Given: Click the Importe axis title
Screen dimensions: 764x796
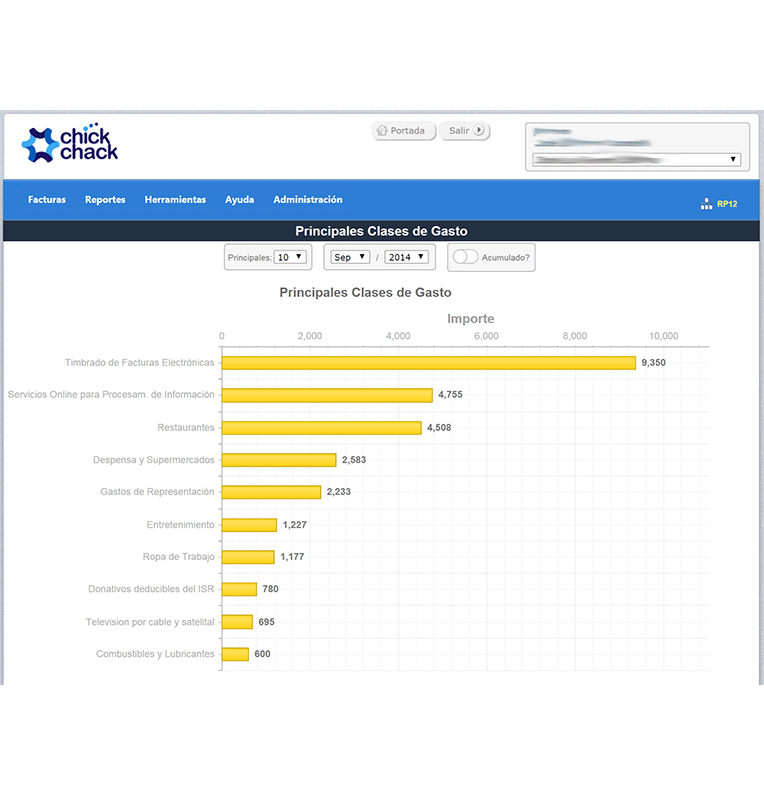Looking at the screenshot, I should [471, 319].
